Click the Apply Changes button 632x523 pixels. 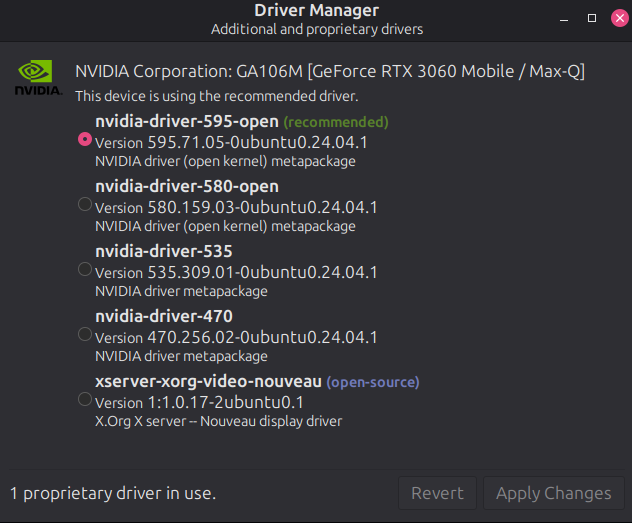(x=553, y=493)
